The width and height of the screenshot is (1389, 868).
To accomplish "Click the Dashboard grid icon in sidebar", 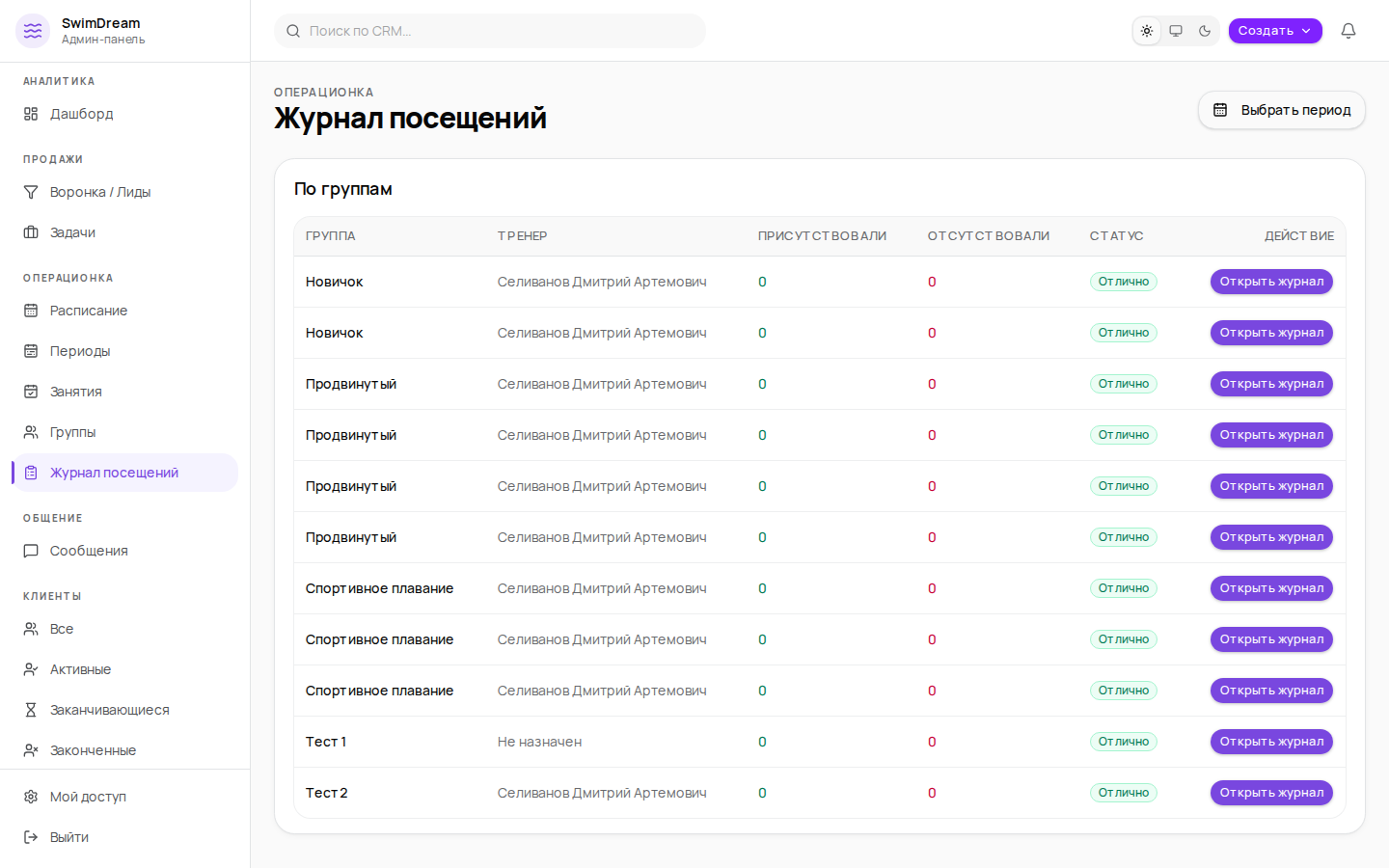I will [x=31, y=114].
